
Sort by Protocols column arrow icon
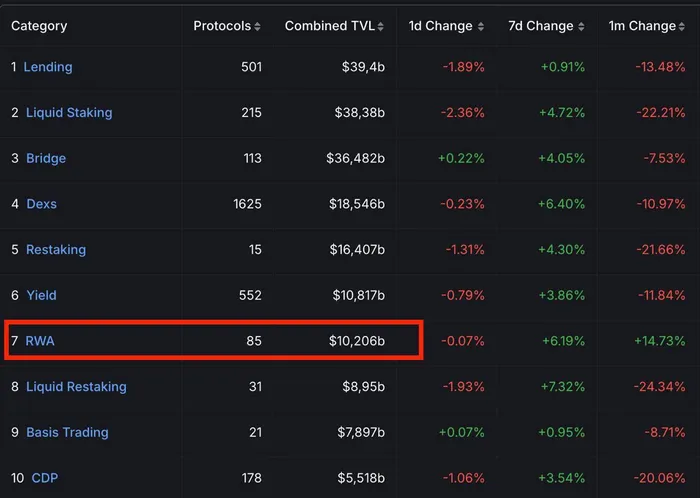(257, 27)
